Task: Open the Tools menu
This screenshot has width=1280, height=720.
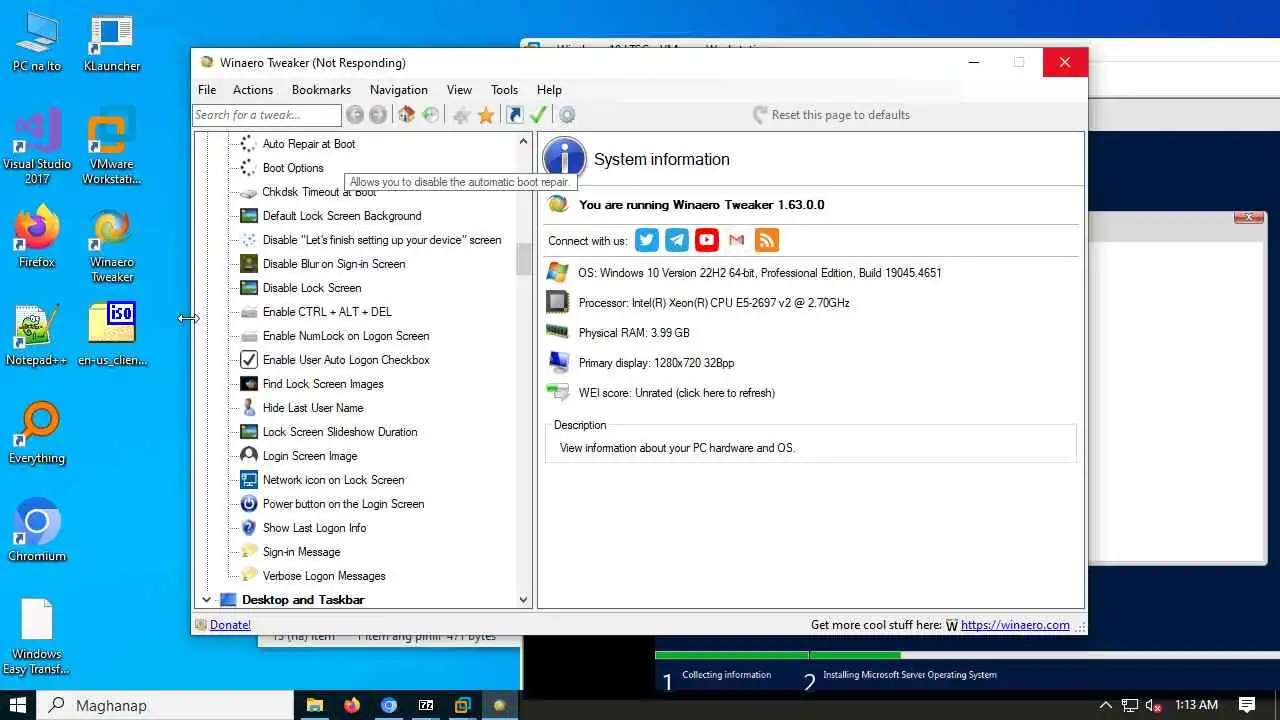Action: pyautogui.click(x=505, y=90)
